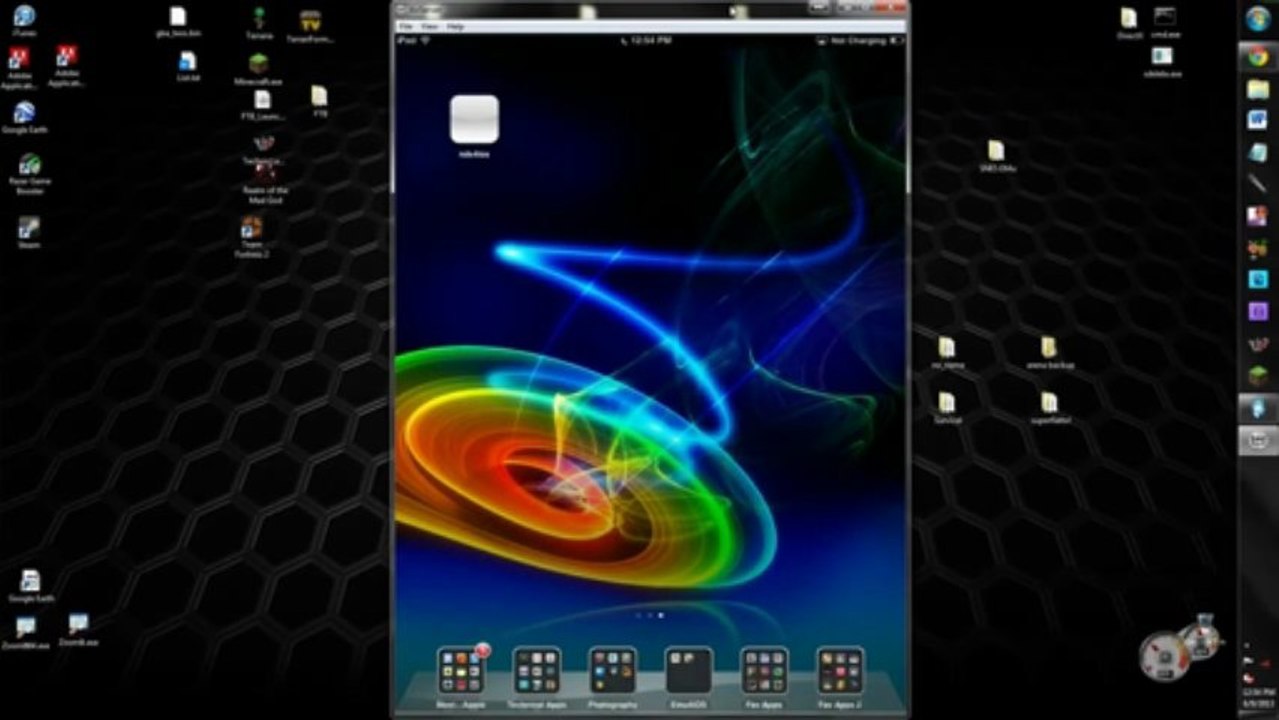Viewport: 1279px width, 720px height.
Task: Select the Terraria desktop icon
Action: click(x=259, y=23)
